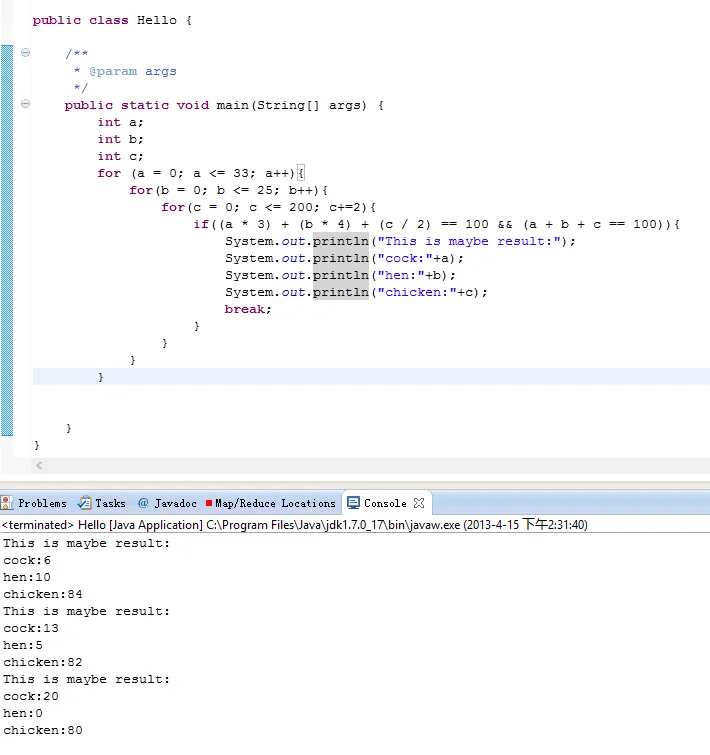
Task: Click println in the "This is maybe result:" statement
Action: pyautogui.click(x=341, y=241)
